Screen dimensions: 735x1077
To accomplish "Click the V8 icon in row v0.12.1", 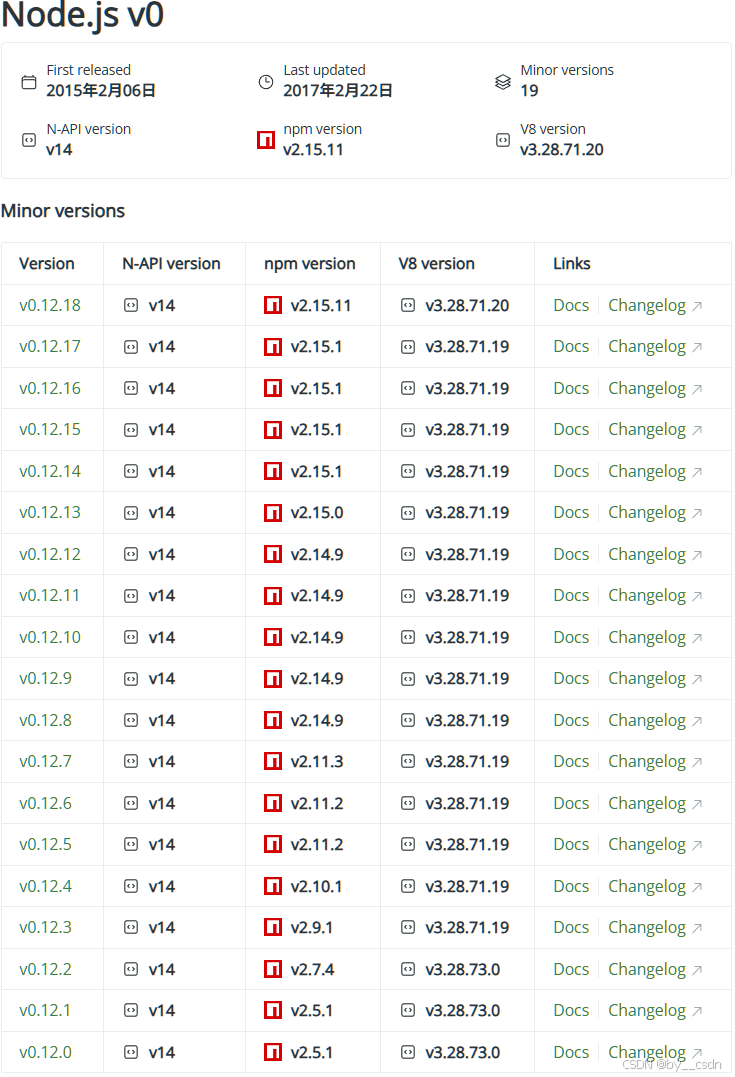I will point(408,1011).
